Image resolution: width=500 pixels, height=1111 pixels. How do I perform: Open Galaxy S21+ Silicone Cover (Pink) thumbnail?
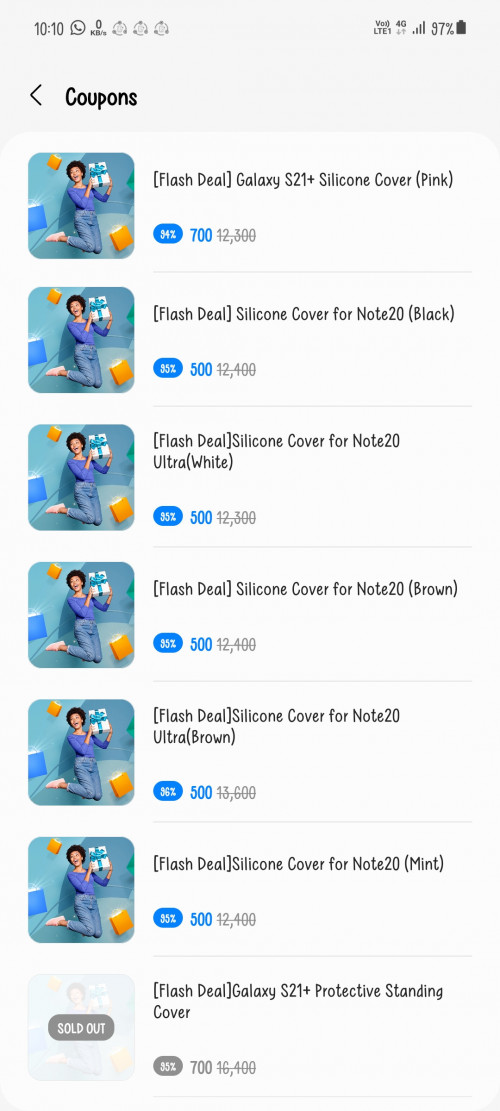(x=81, y=205)
